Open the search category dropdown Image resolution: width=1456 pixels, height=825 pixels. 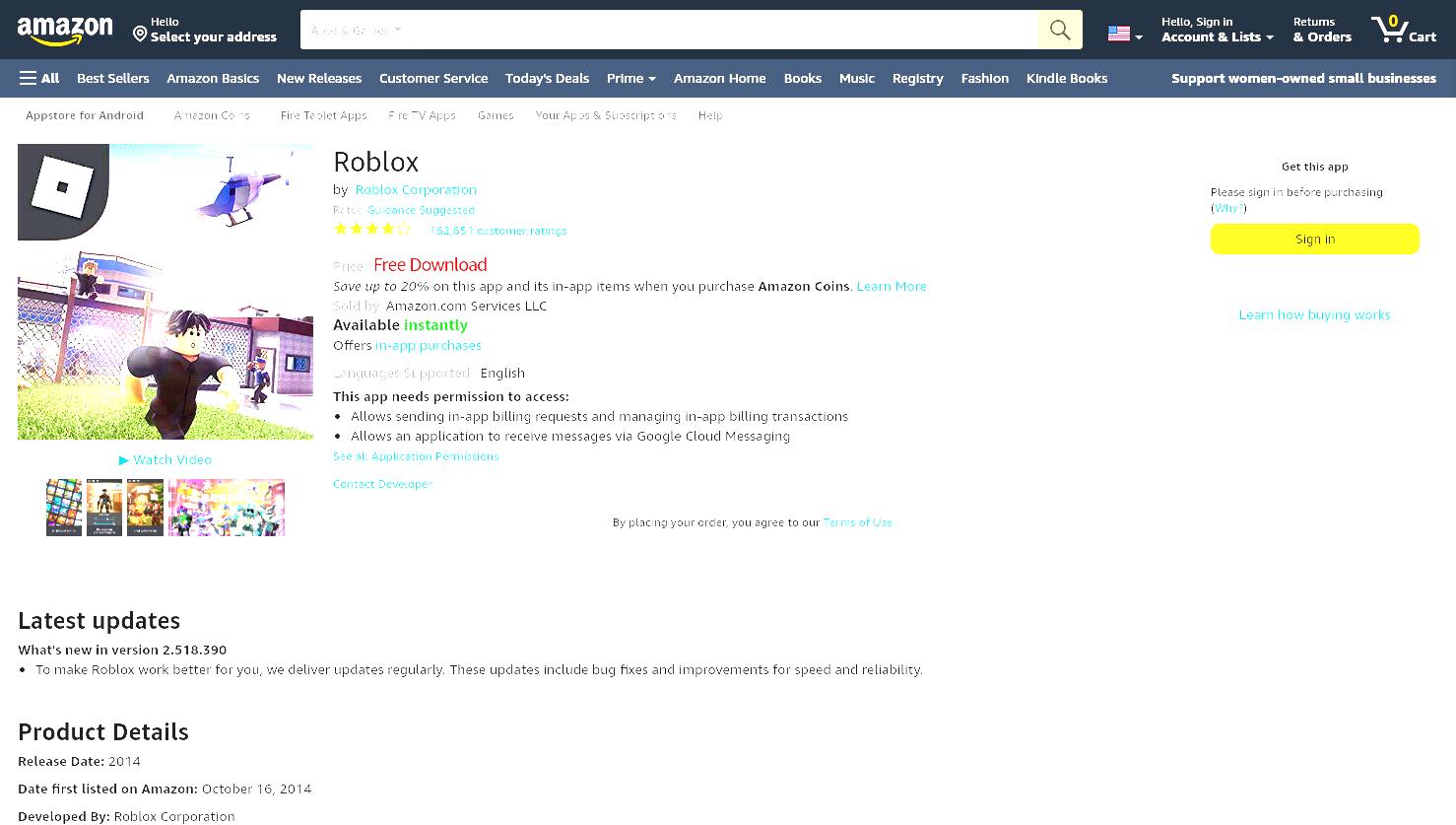356,30
